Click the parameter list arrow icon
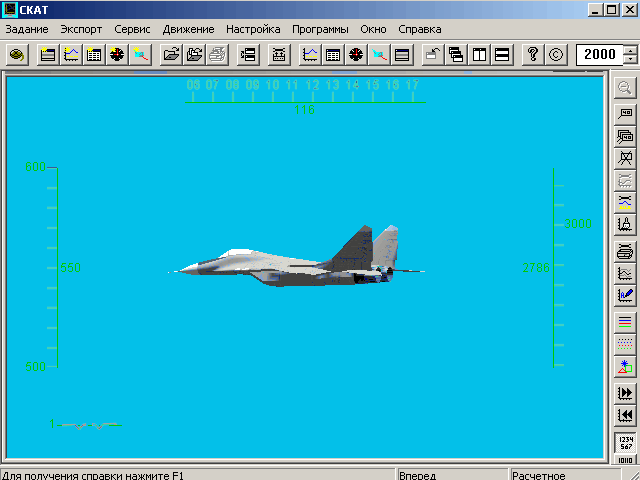Screen dimensions: 640x480 (x=248, y=54)
